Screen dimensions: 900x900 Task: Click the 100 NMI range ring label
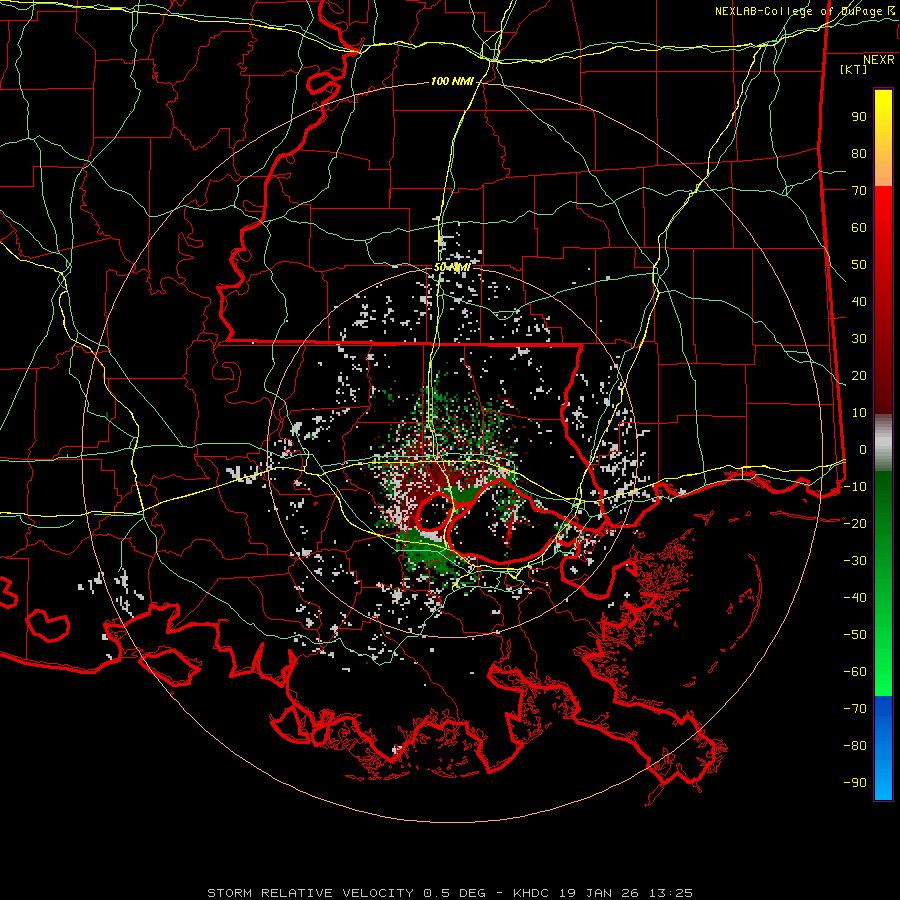point(452,81)
